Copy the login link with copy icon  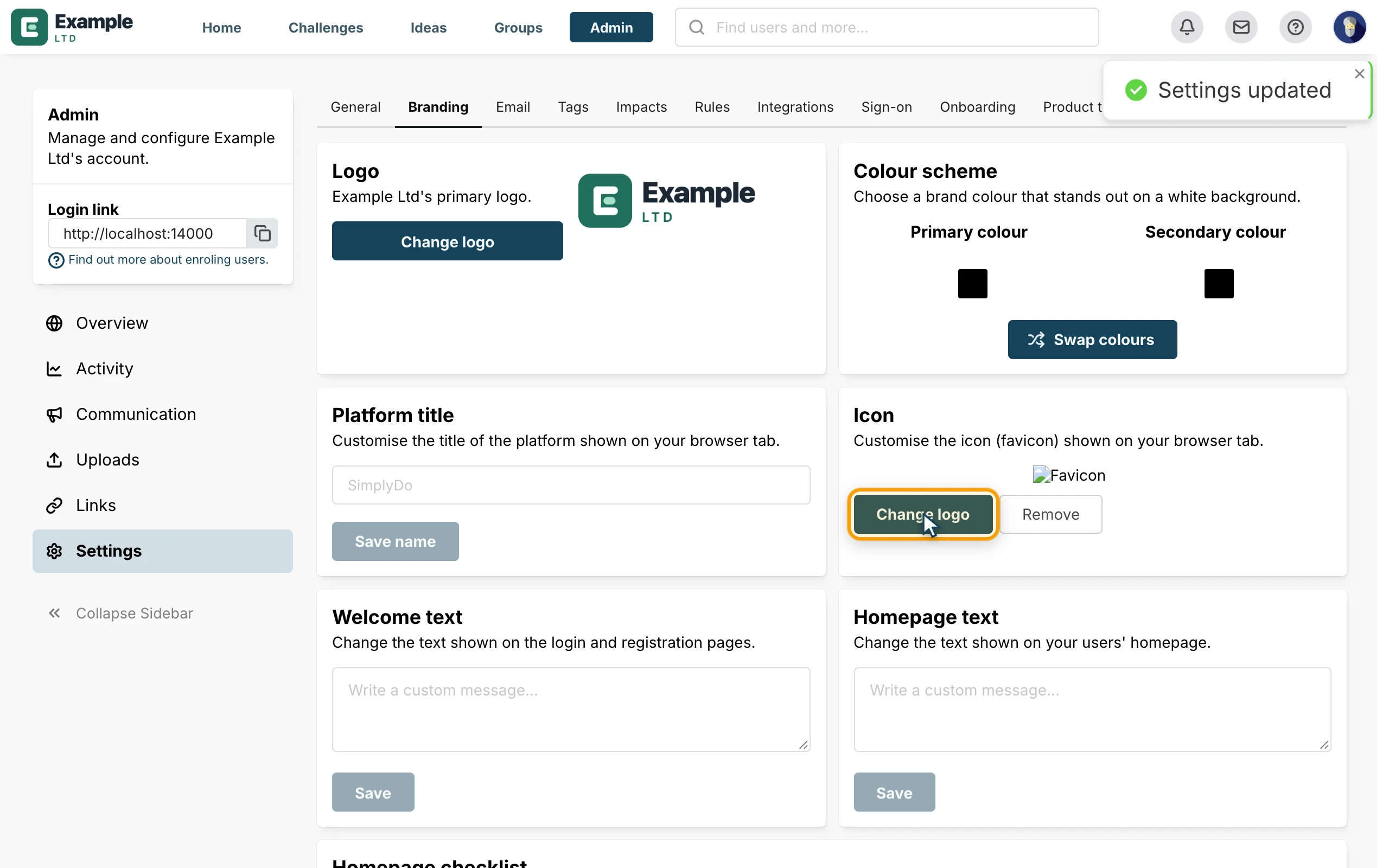(262, 233)
